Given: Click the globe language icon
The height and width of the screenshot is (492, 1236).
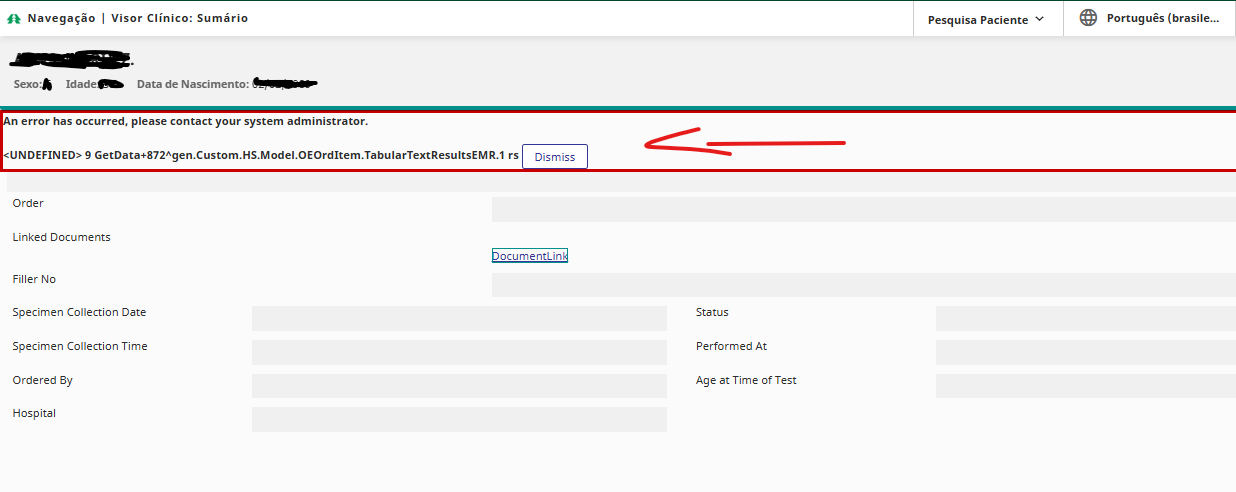Looking at the screenshot, I should pyautogui.click(x=1088, y=18).
